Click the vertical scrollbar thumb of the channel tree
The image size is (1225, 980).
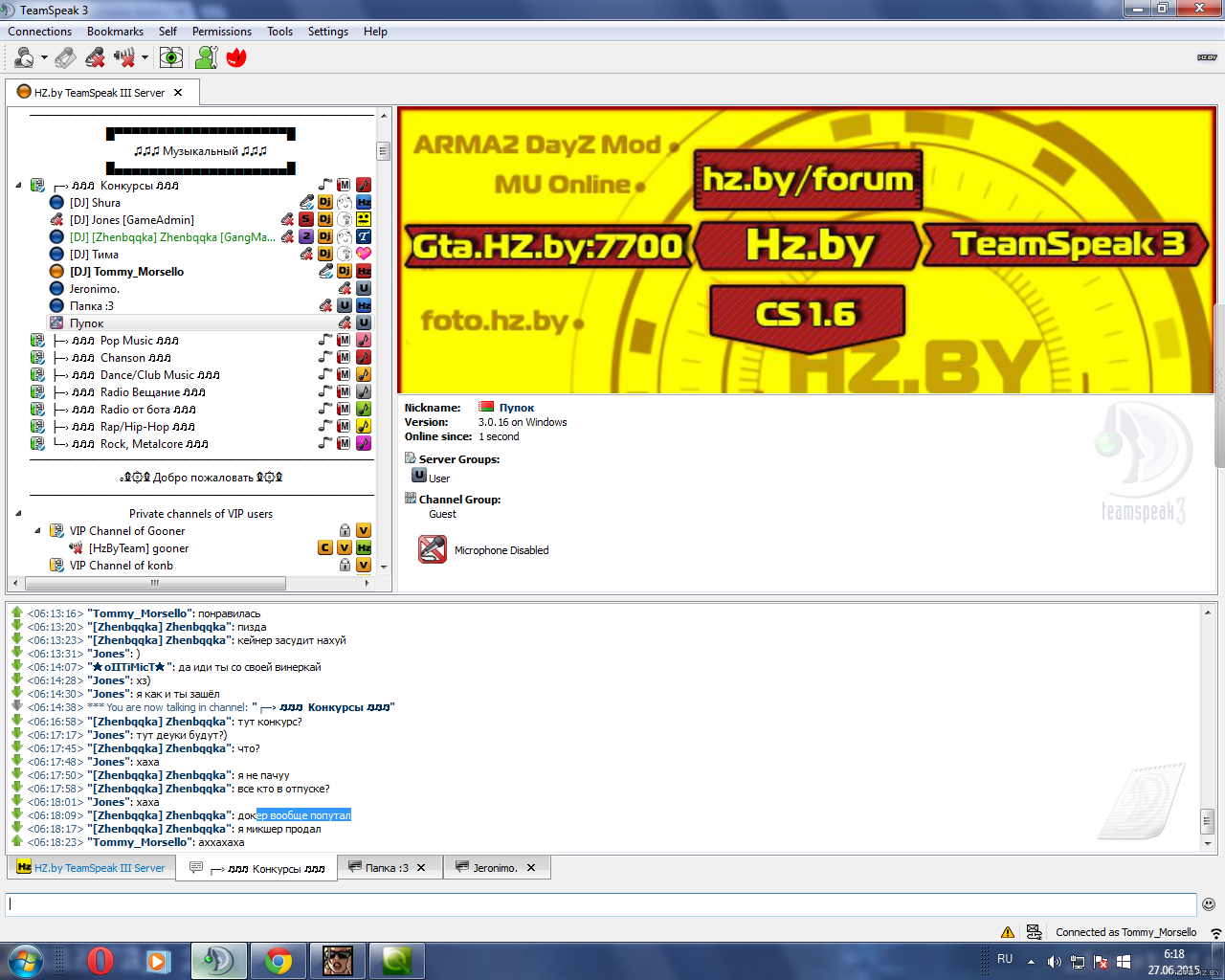pos(384,150)
